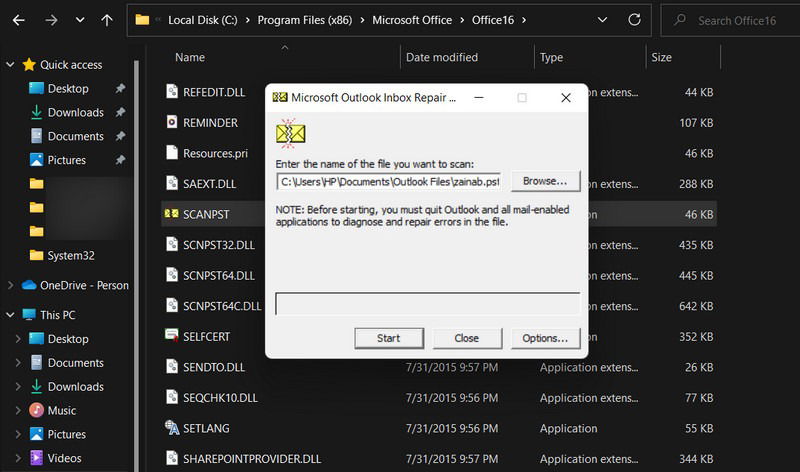Select the Quick access star icon
800x472 pixels.
(29, 64)
